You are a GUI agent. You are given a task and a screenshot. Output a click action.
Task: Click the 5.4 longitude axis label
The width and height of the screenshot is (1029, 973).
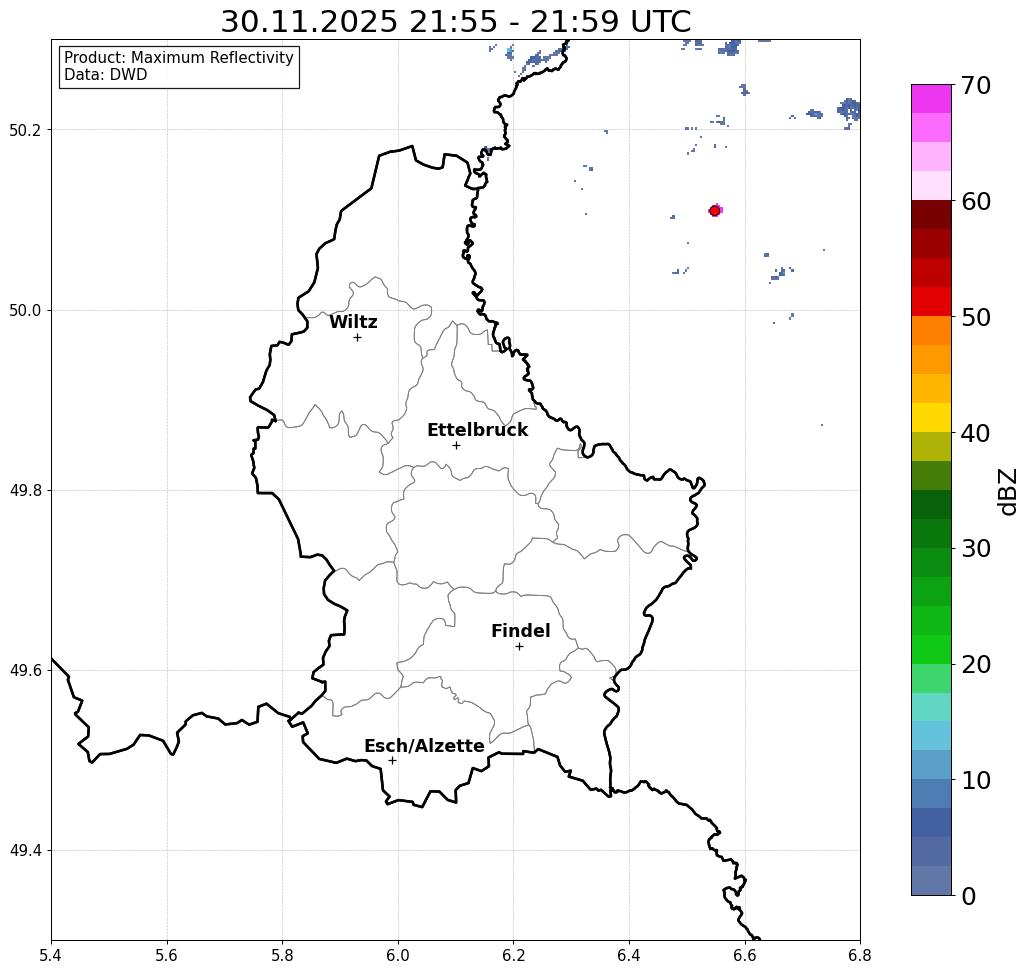[51, 955]
